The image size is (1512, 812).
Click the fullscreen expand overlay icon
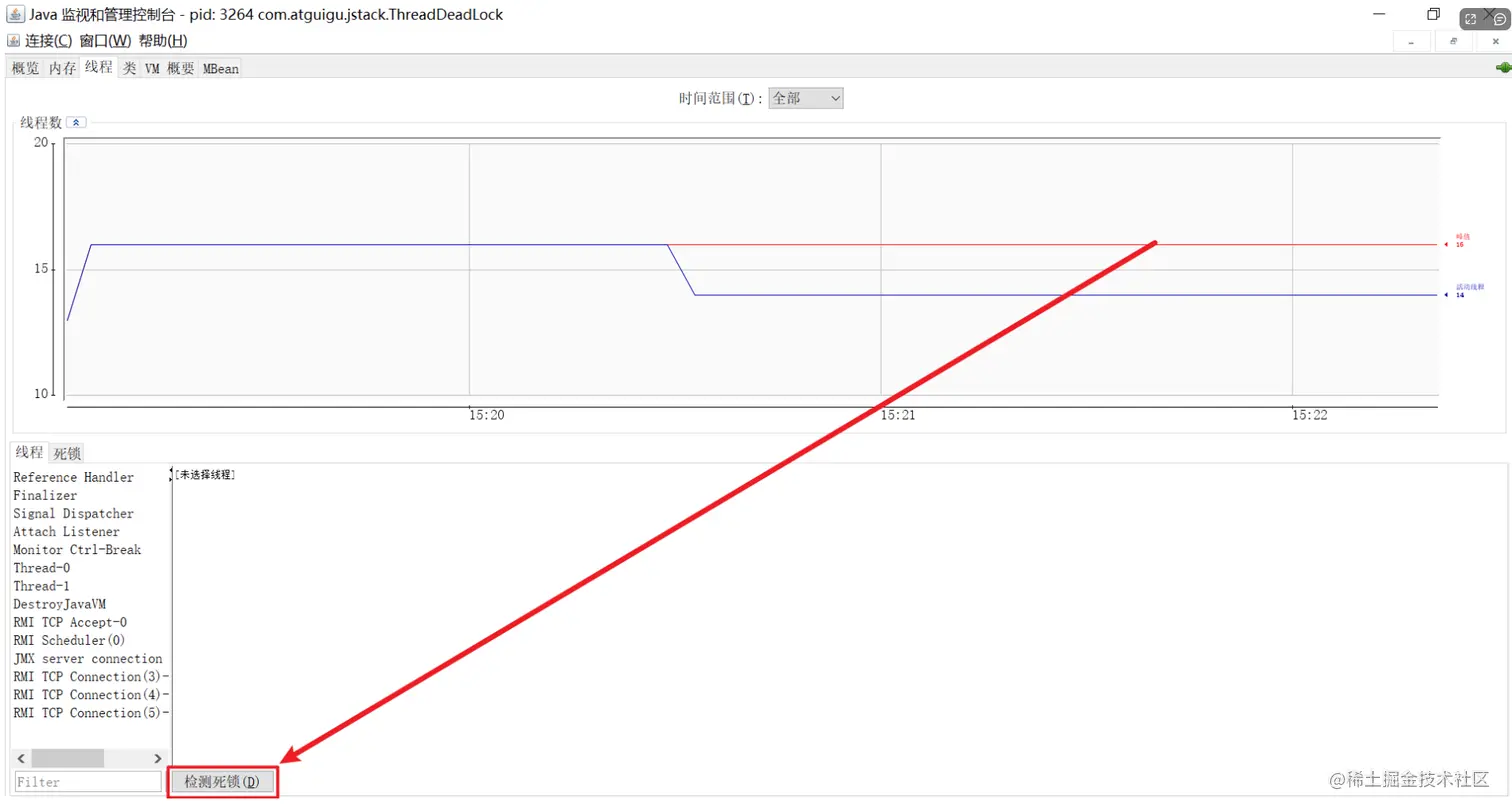(x=1471, y=19)
